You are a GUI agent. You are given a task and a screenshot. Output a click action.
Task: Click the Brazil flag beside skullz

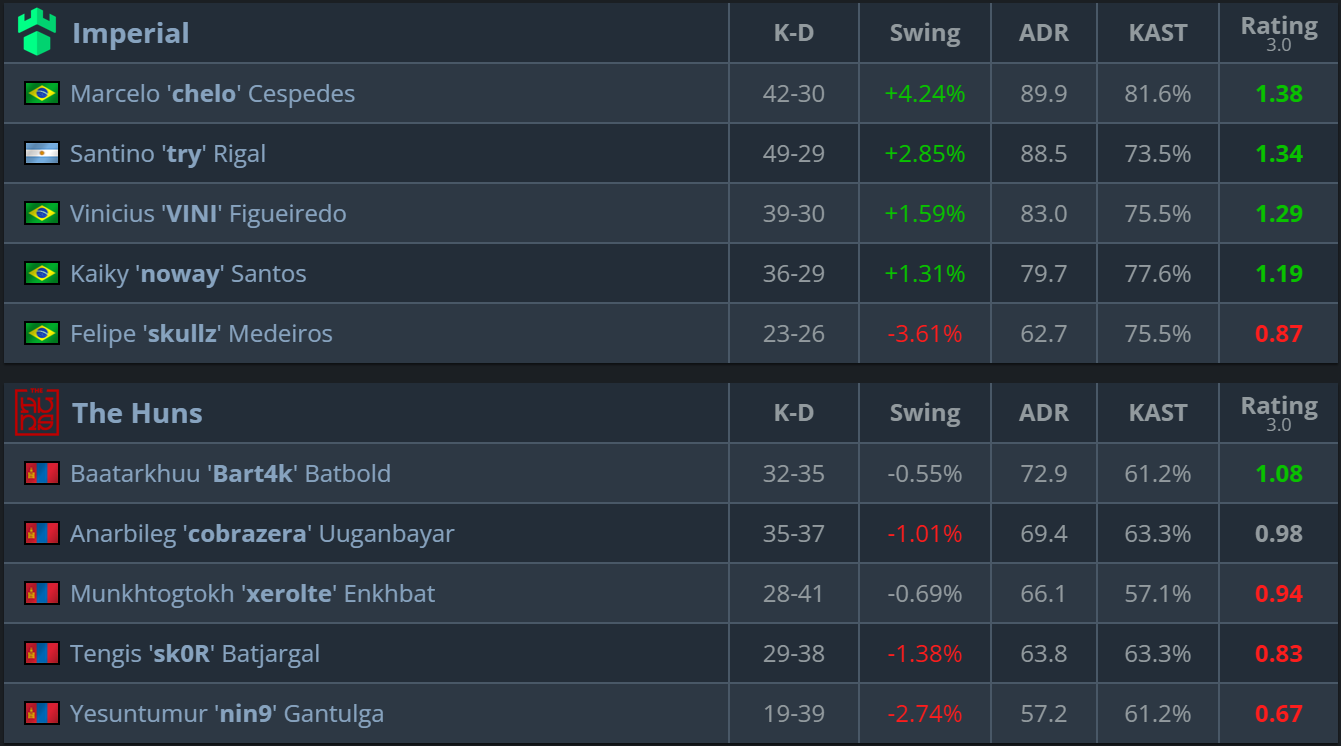click(x=42, y=334)
